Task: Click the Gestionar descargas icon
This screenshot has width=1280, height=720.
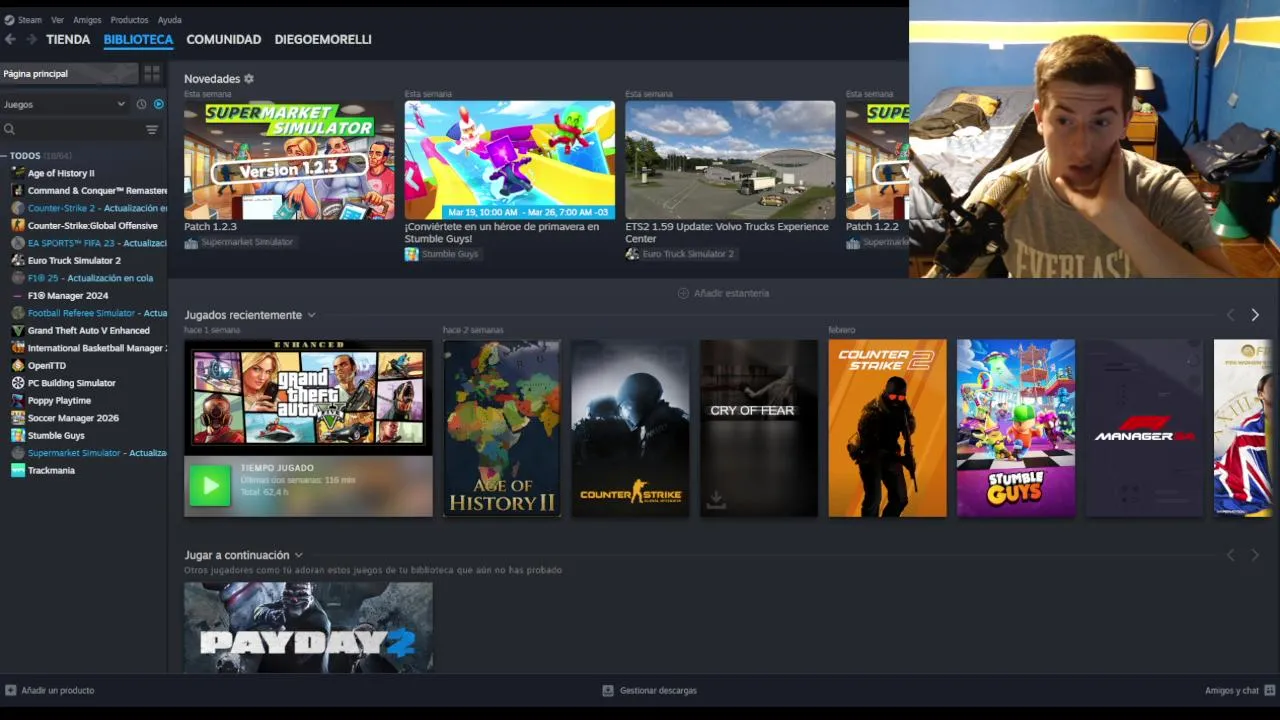Action: 607,690
